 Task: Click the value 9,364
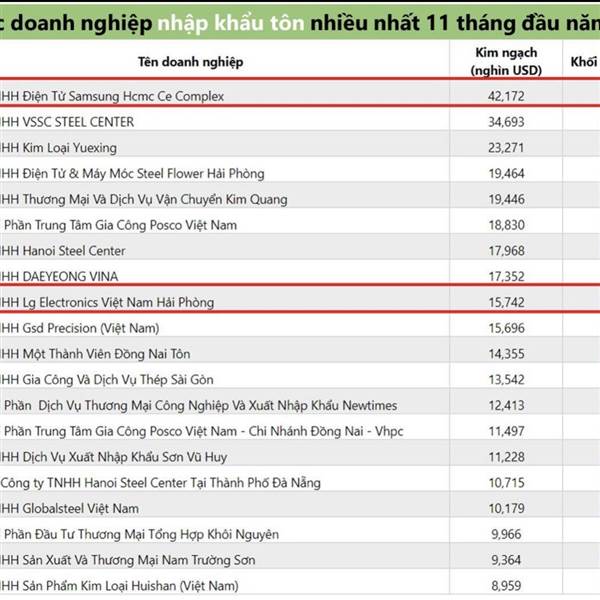[506, 560]
